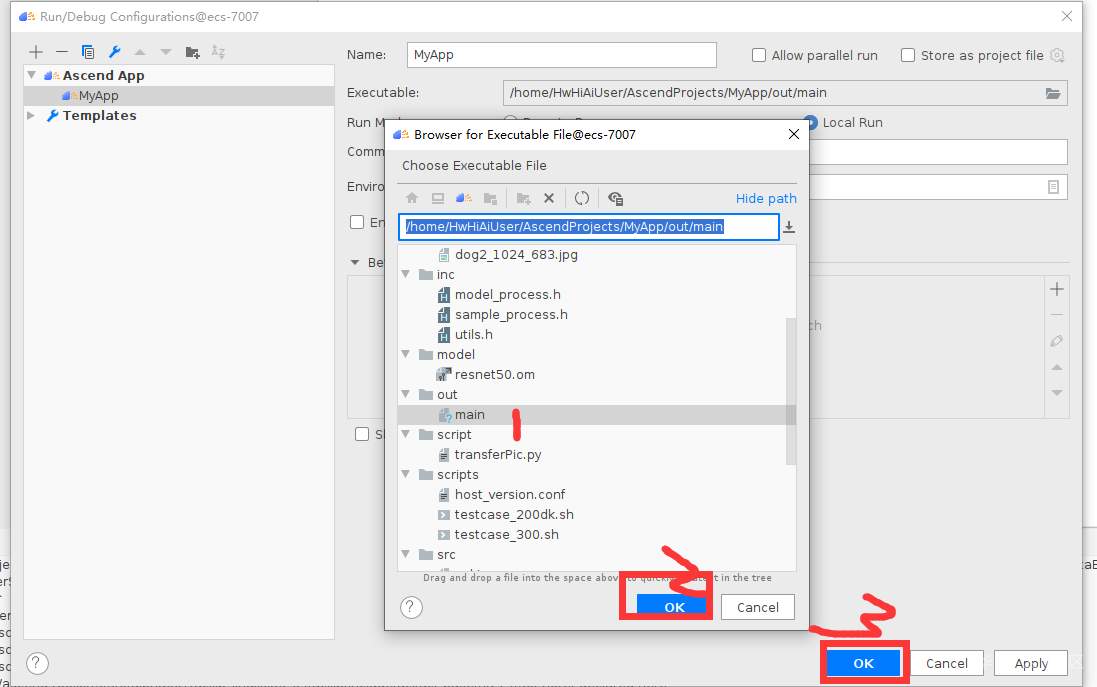Enable Store as project file

(x=907, y=55)
